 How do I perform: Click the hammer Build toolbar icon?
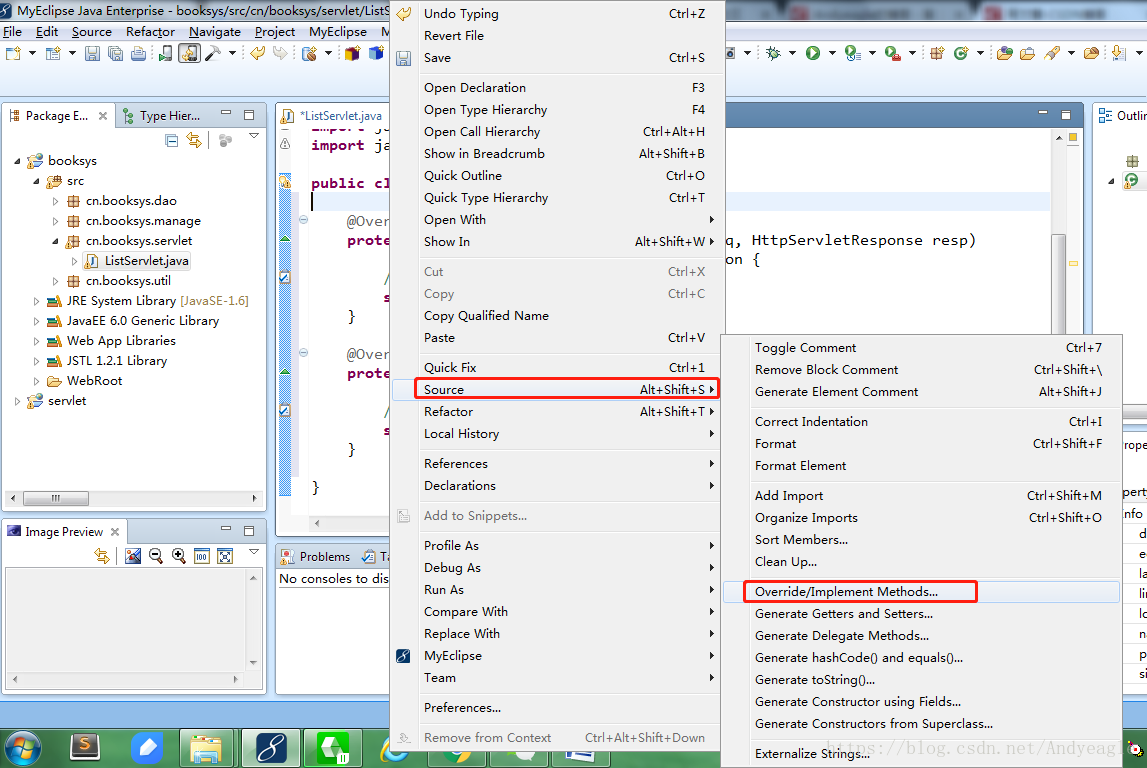[x=213, y=53]
